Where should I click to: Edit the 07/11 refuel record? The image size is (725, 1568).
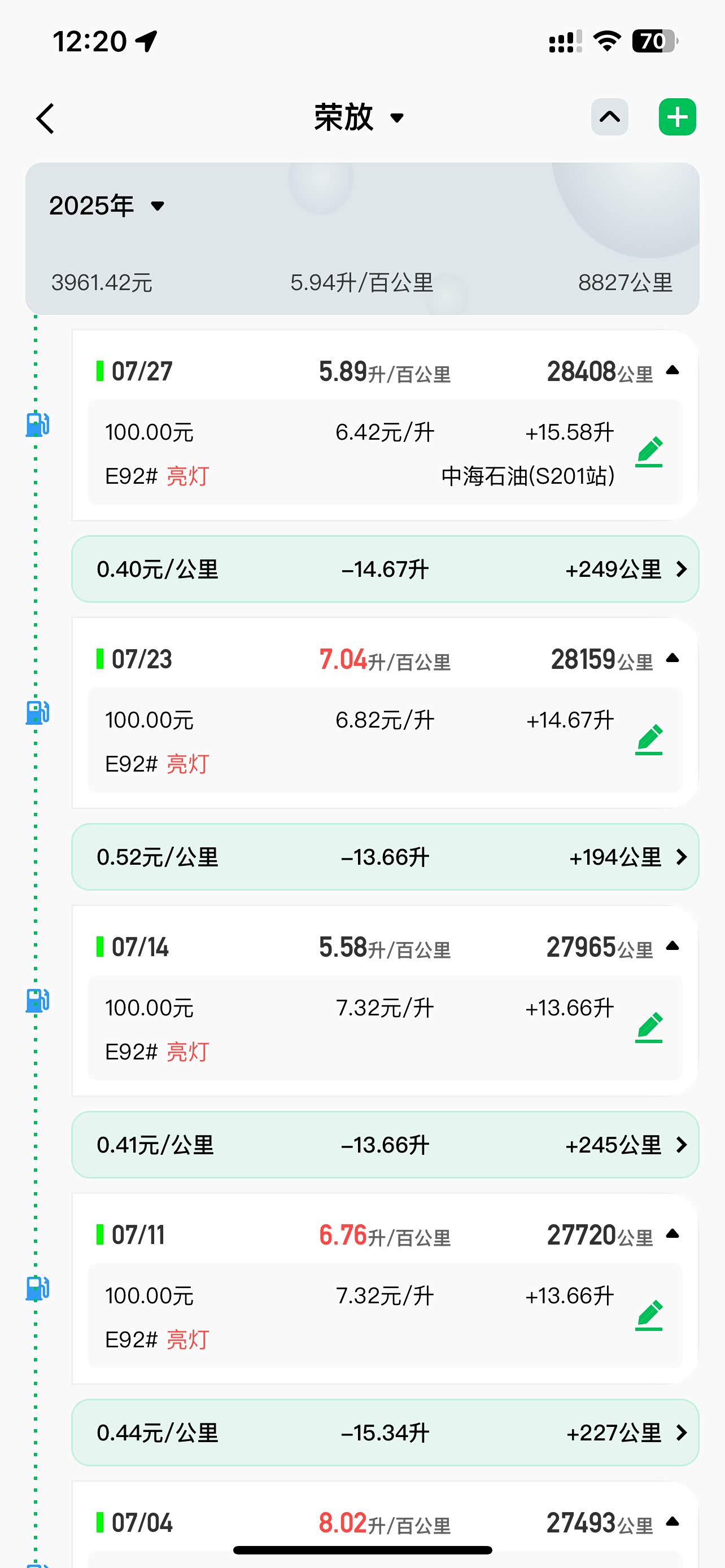pos(649,1316)
